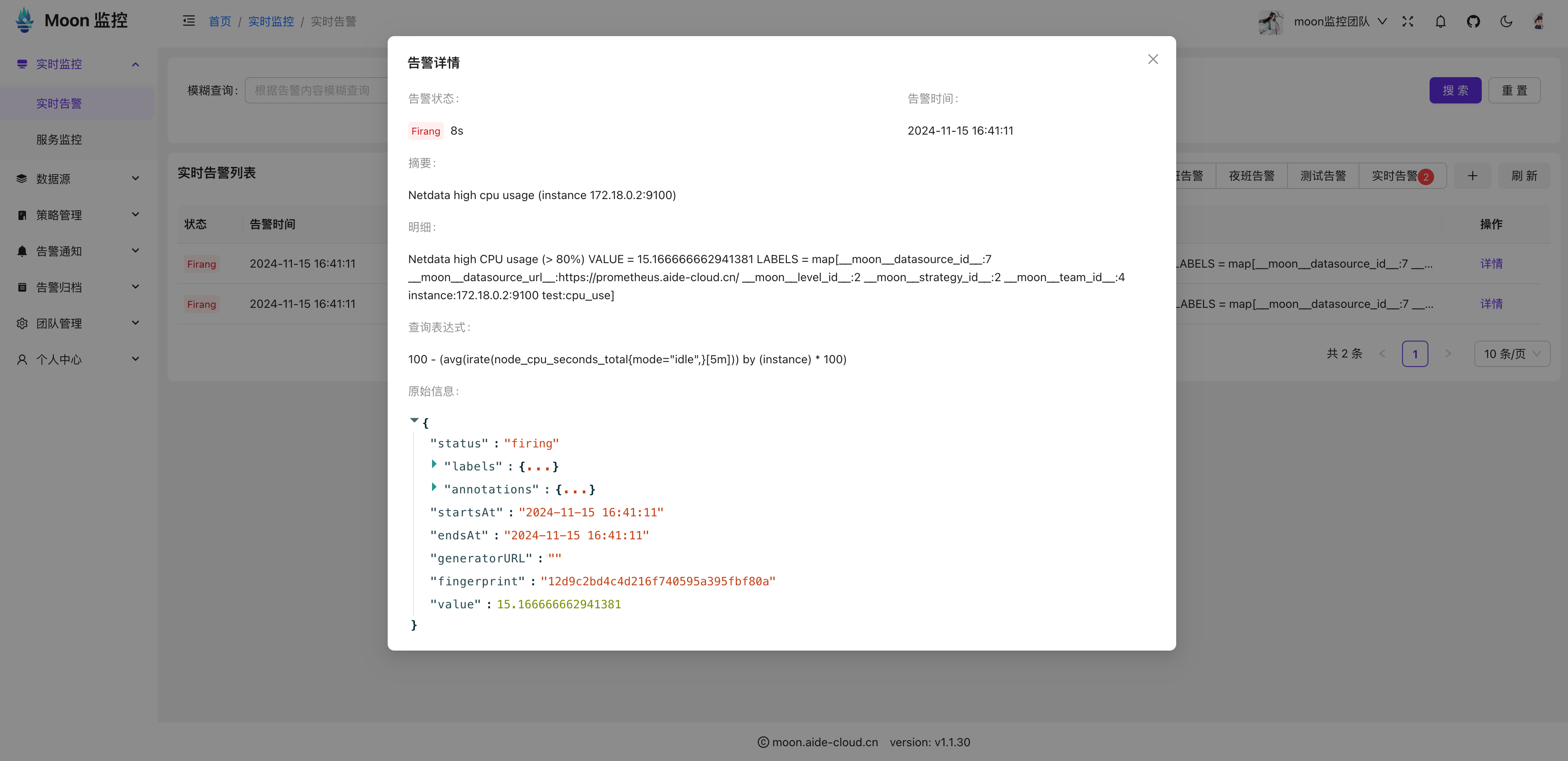The image size is (1568, 761).
Task: Click the "status" firing value in JSON
Action: tap(531, 444)
